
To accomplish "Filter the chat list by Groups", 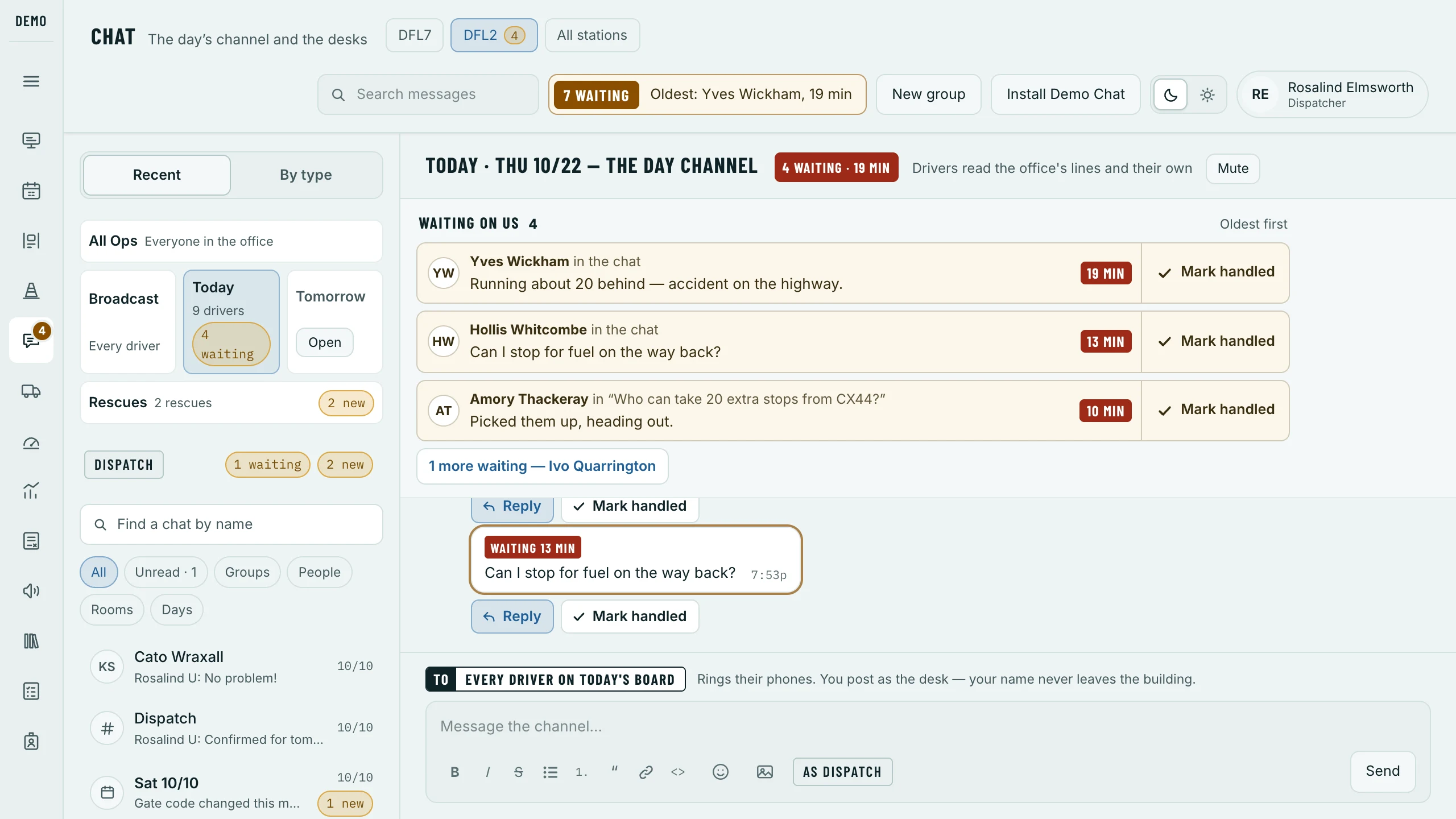I will [247, 572].
